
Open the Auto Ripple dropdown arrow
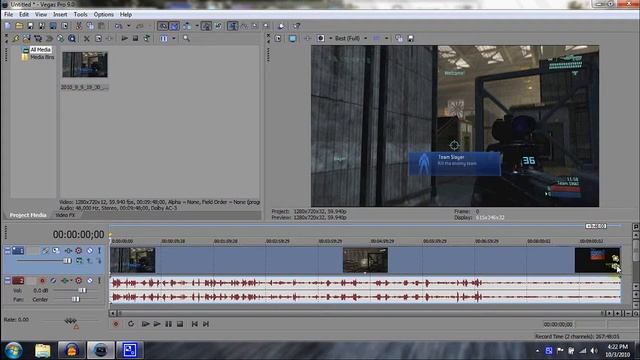click(197, 26)
